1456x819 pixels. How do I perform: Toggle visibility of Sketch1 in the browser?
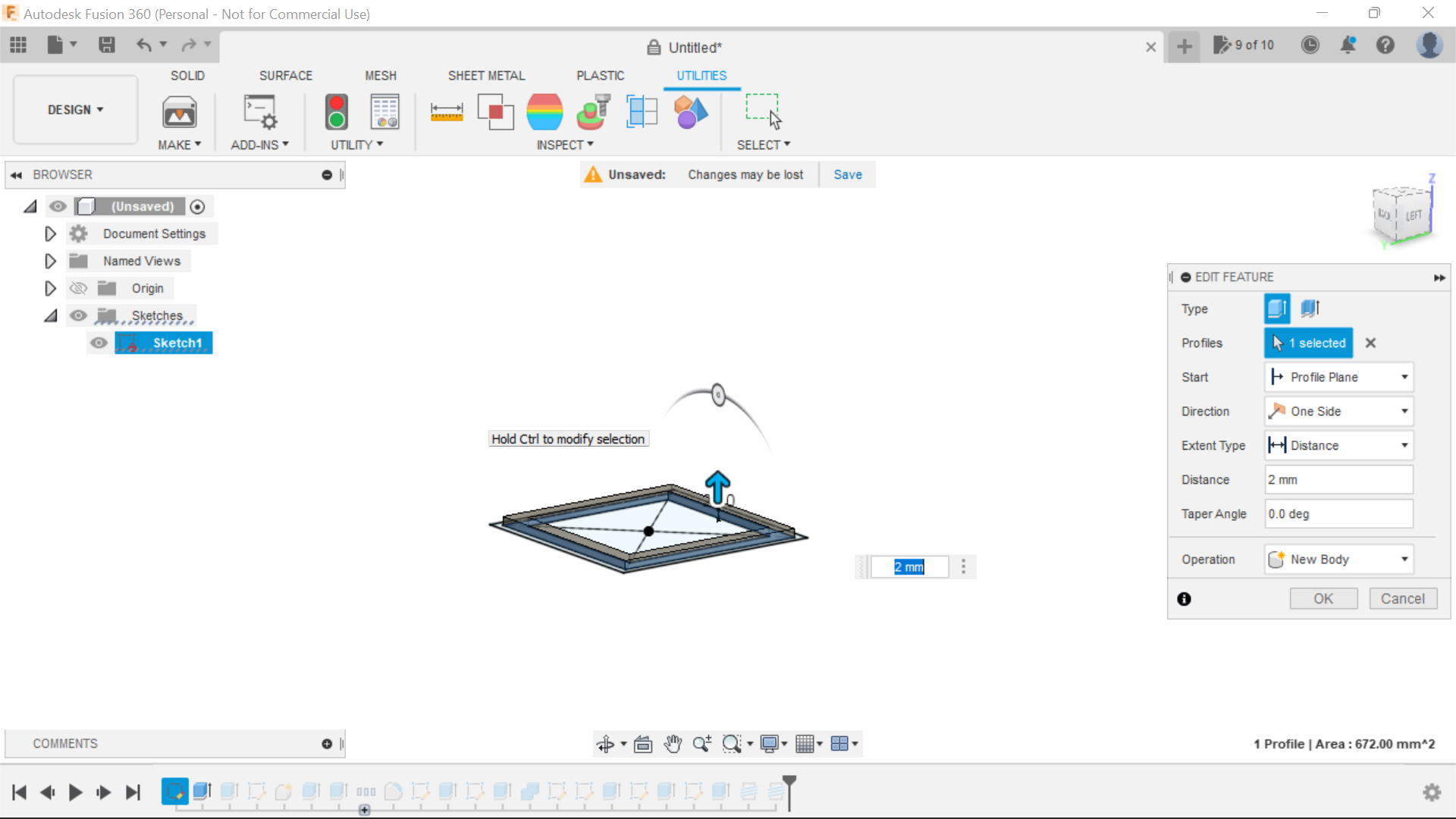[x=99, y=343]
